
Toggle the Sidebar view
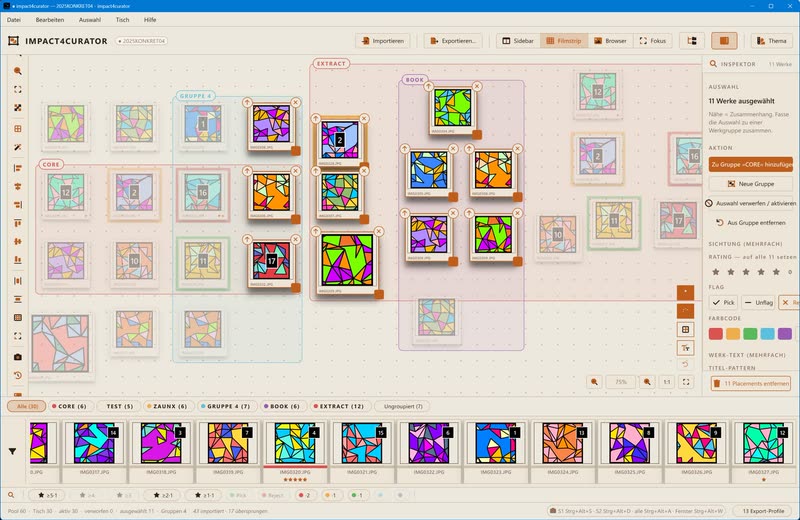518,41
